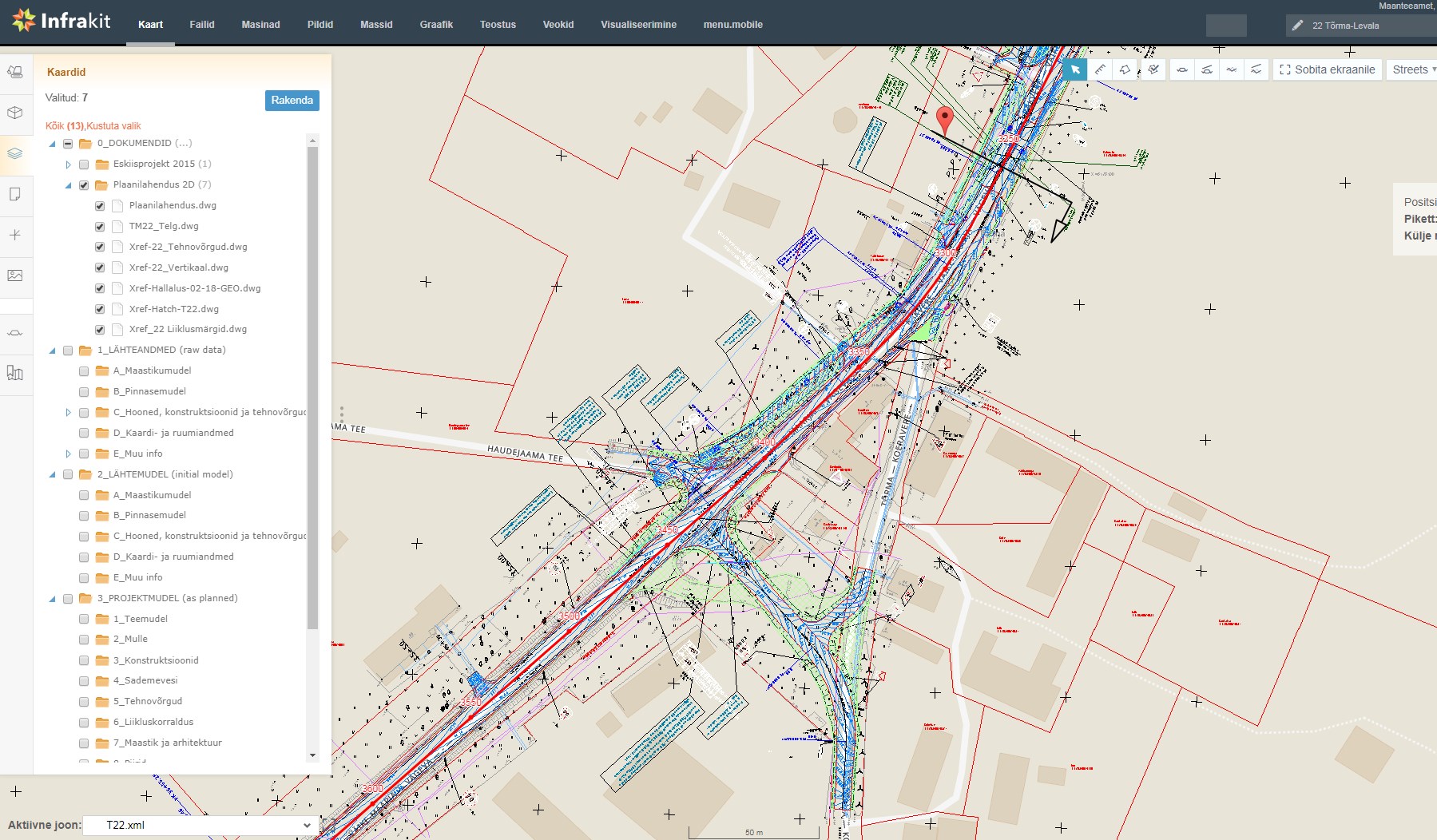Viewport: 1437px width, 840px height.
Task: Uncheck the TM22_Telg.dwg file
Action: 100,226
